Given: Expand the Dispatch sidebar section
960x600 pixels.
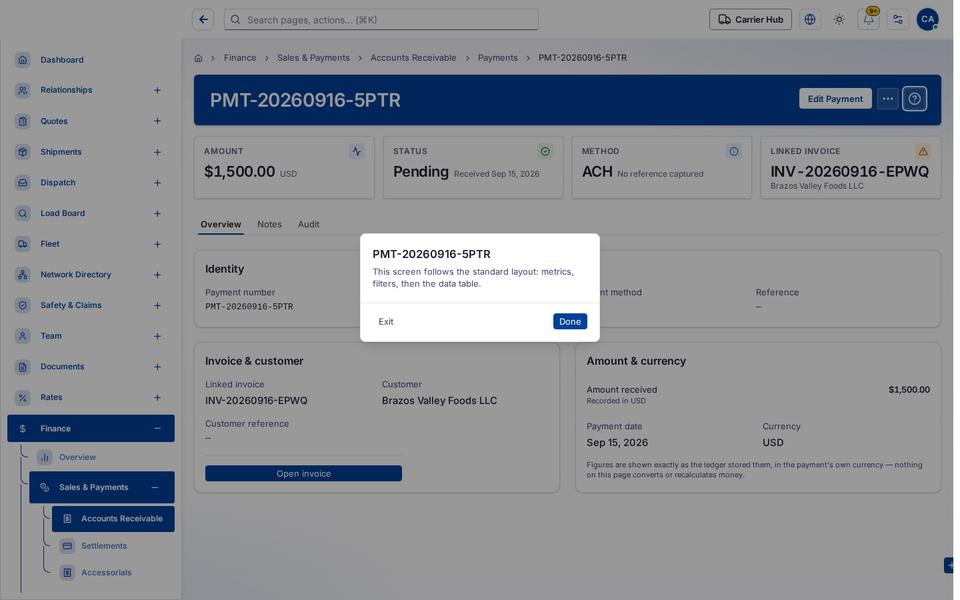Looking at the screenshot, I should coord(157,182).
